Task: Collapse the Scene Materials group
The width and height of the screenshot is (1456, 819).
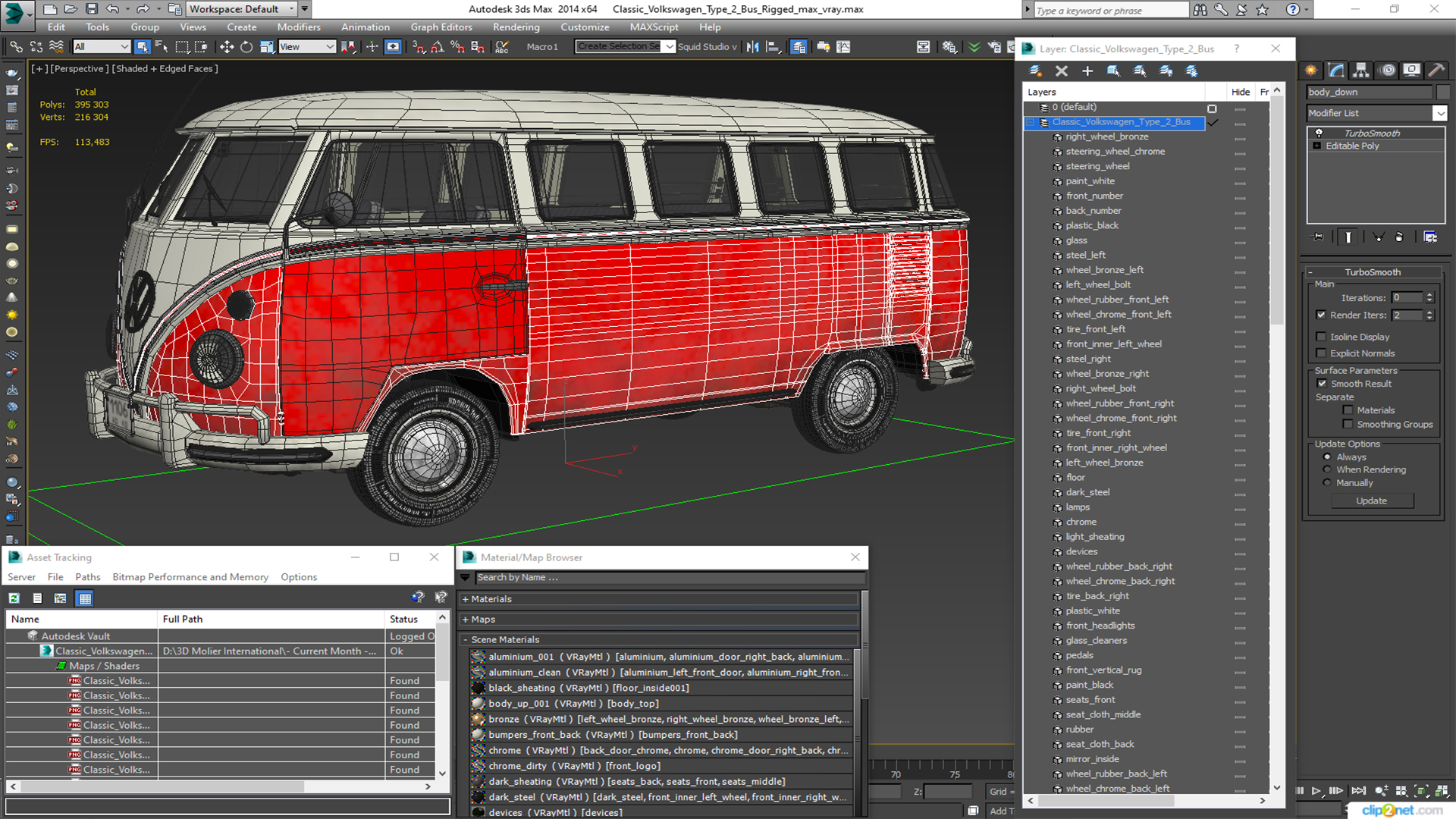Action: [466, 640]
